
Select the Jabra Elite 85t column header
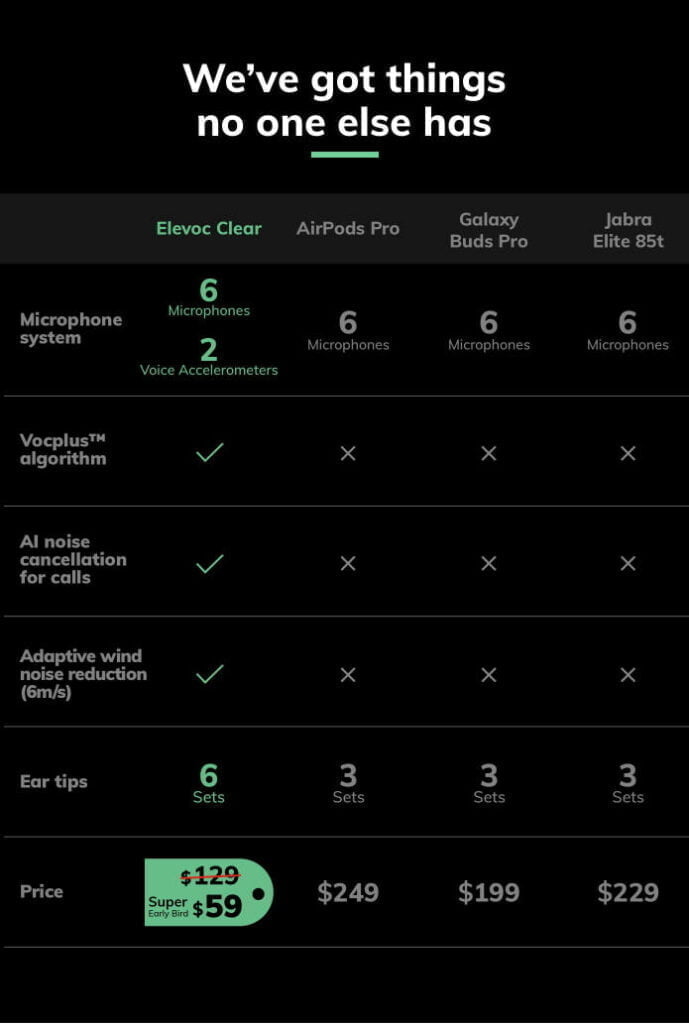(628, 229)
